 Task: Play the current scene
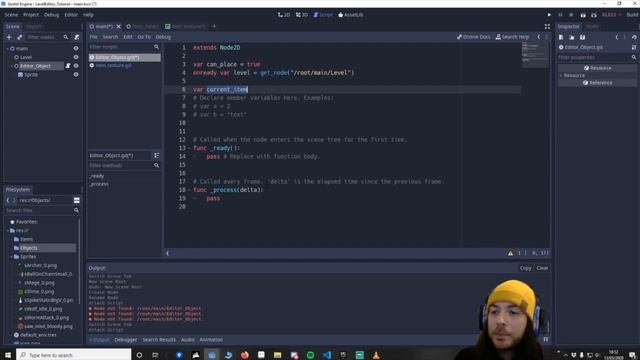point(583,15)
